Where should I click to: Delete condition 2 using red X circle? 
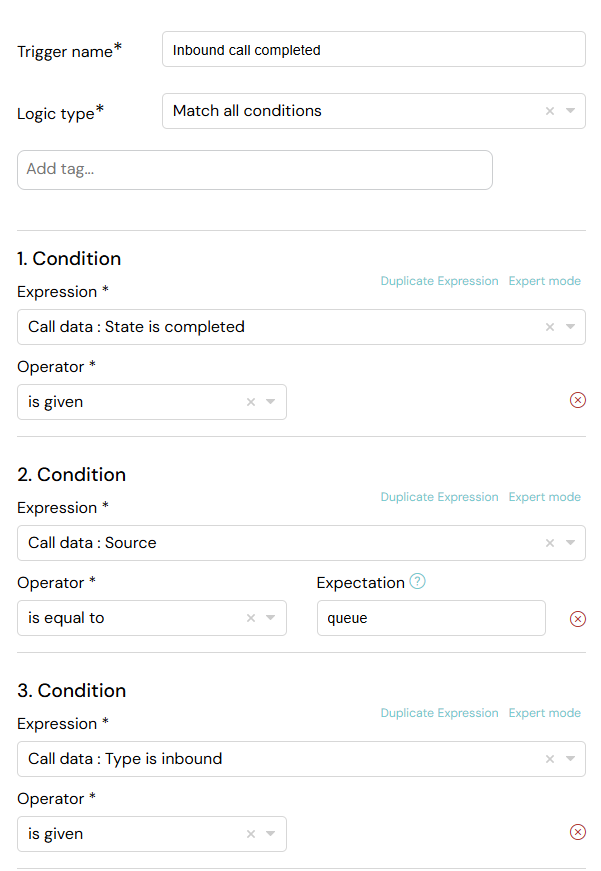pos(578,619)
